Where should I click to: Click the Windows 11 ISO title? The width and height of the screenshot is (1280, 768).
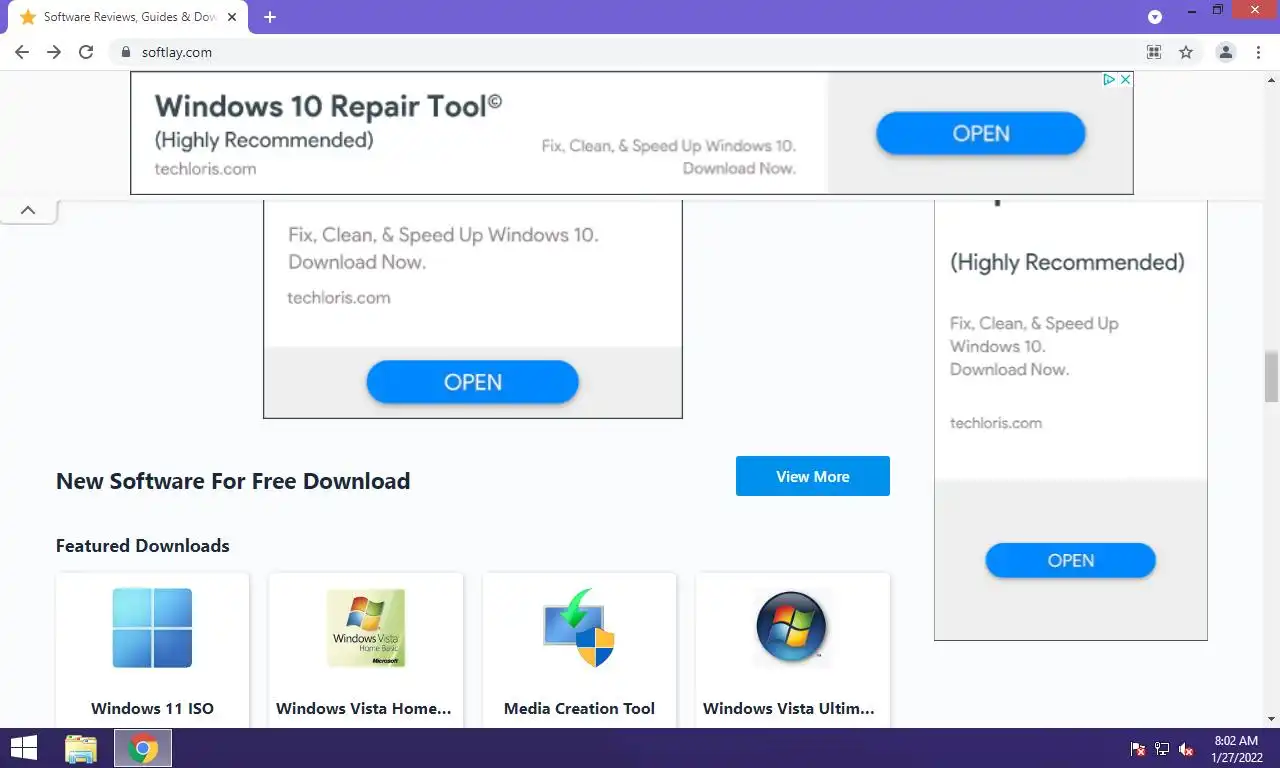pos(152,708)
